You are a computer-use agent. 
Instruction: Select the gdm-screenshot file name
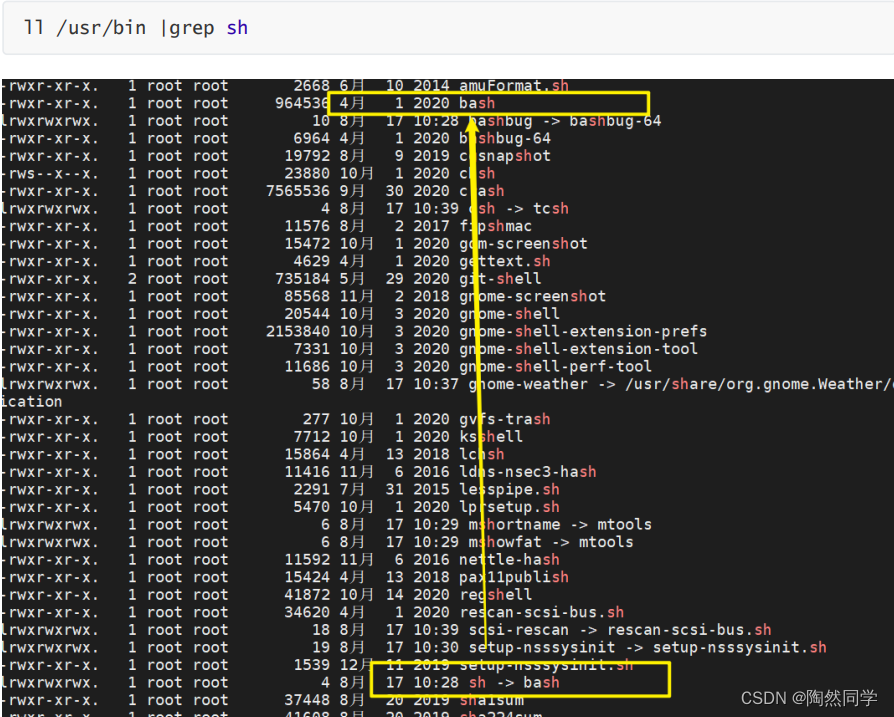pos(523,244)
